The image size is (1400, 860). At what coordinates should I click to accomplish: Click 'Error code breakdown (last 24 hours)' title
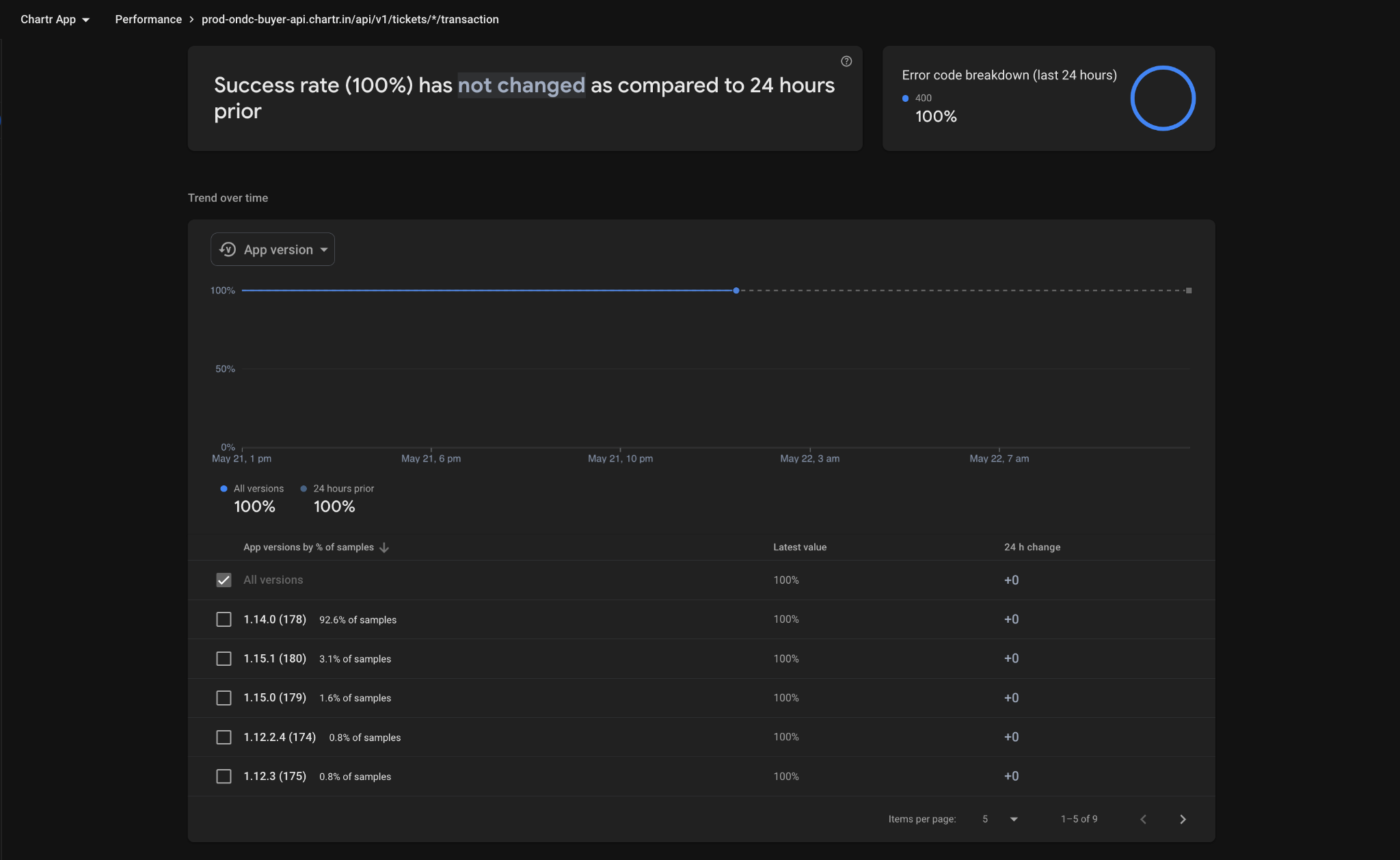point(1009,75)
